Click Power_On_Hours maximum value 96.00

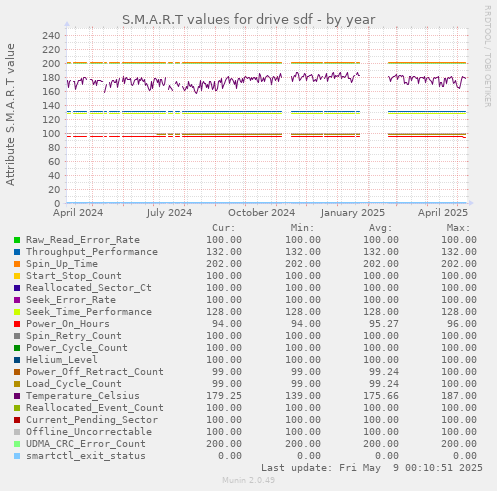462,324
